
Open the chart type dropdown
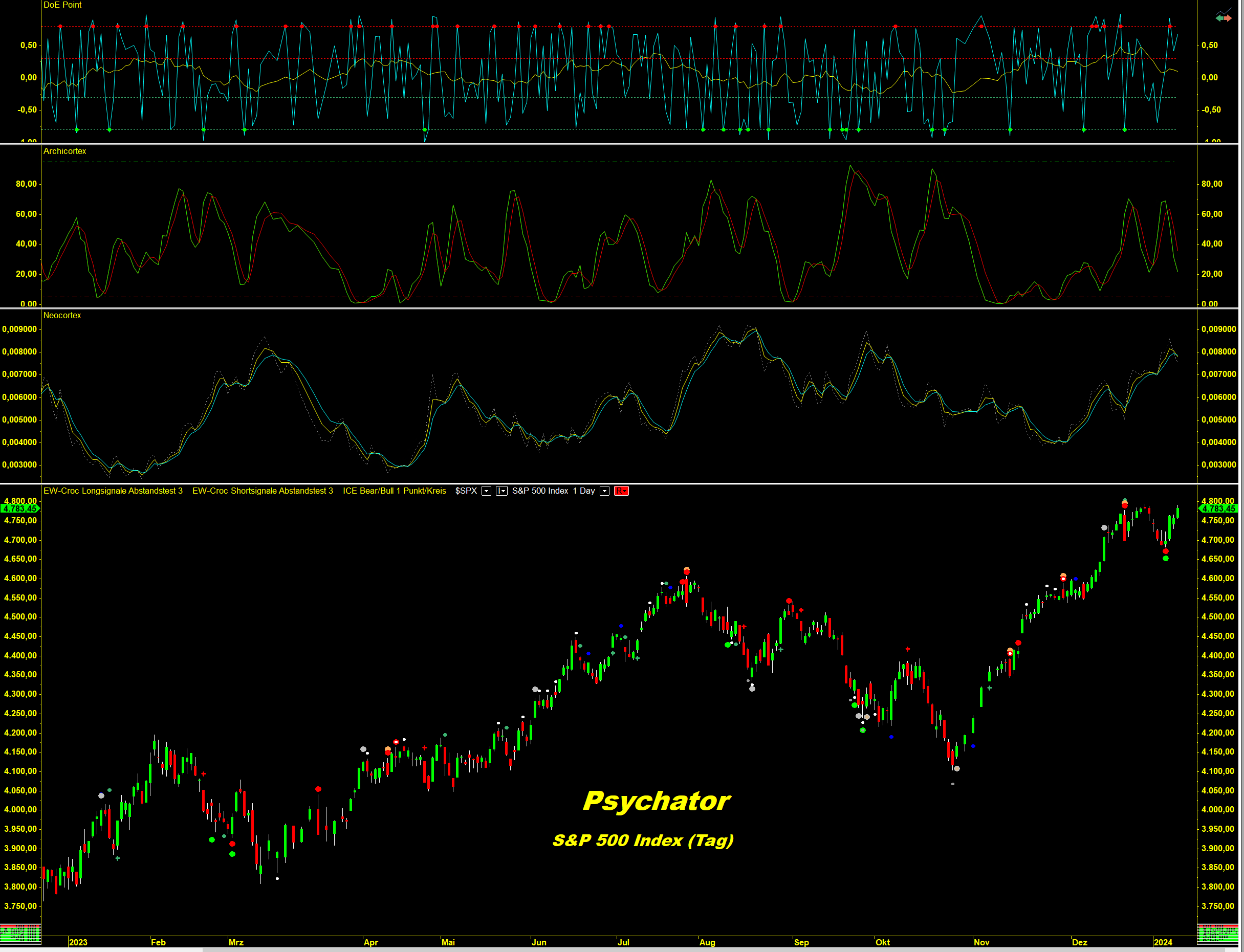coord(501,491)
